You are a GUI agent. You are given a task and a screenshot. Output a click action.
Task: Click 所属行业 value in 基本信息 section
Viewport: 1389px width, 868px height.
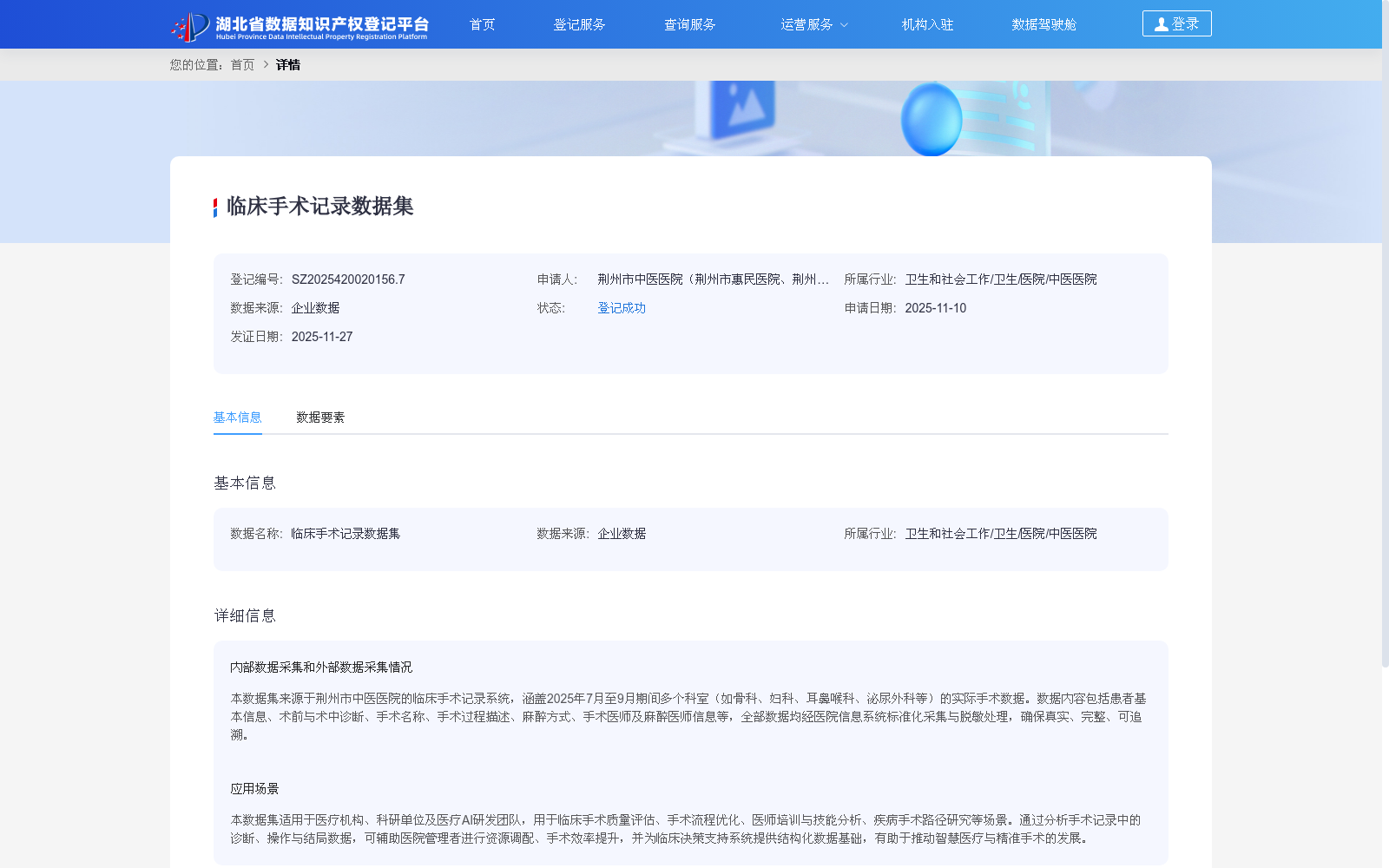click(x=1001, y=534)
